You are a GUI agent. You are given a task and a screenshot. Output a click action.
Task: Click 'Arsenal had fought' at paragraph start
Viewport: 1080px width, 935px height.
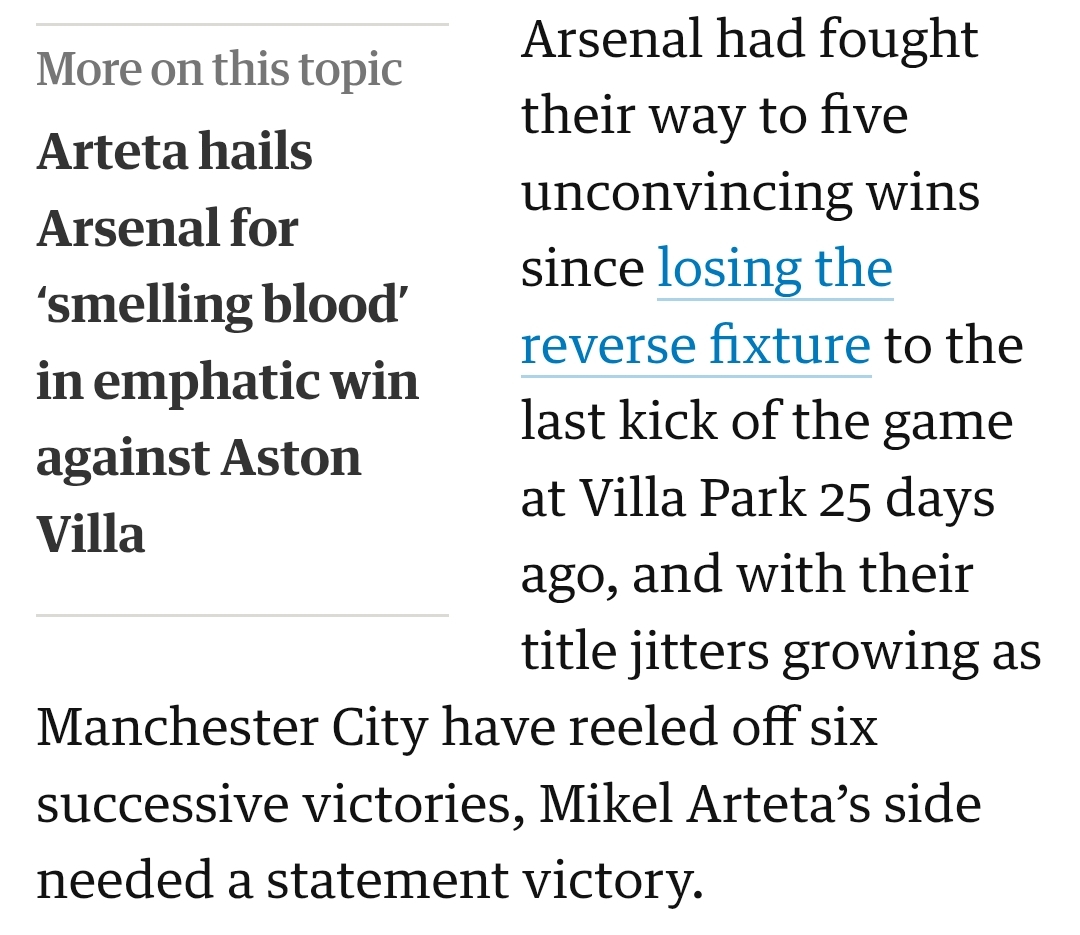749,40
